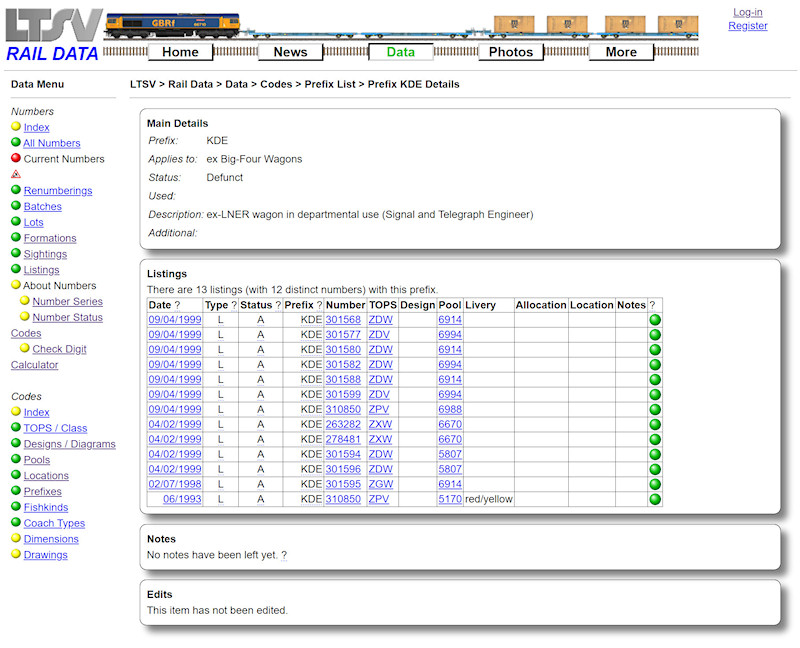Open the News tab
This screenshot has width=800, height=648.
(290, 51)
